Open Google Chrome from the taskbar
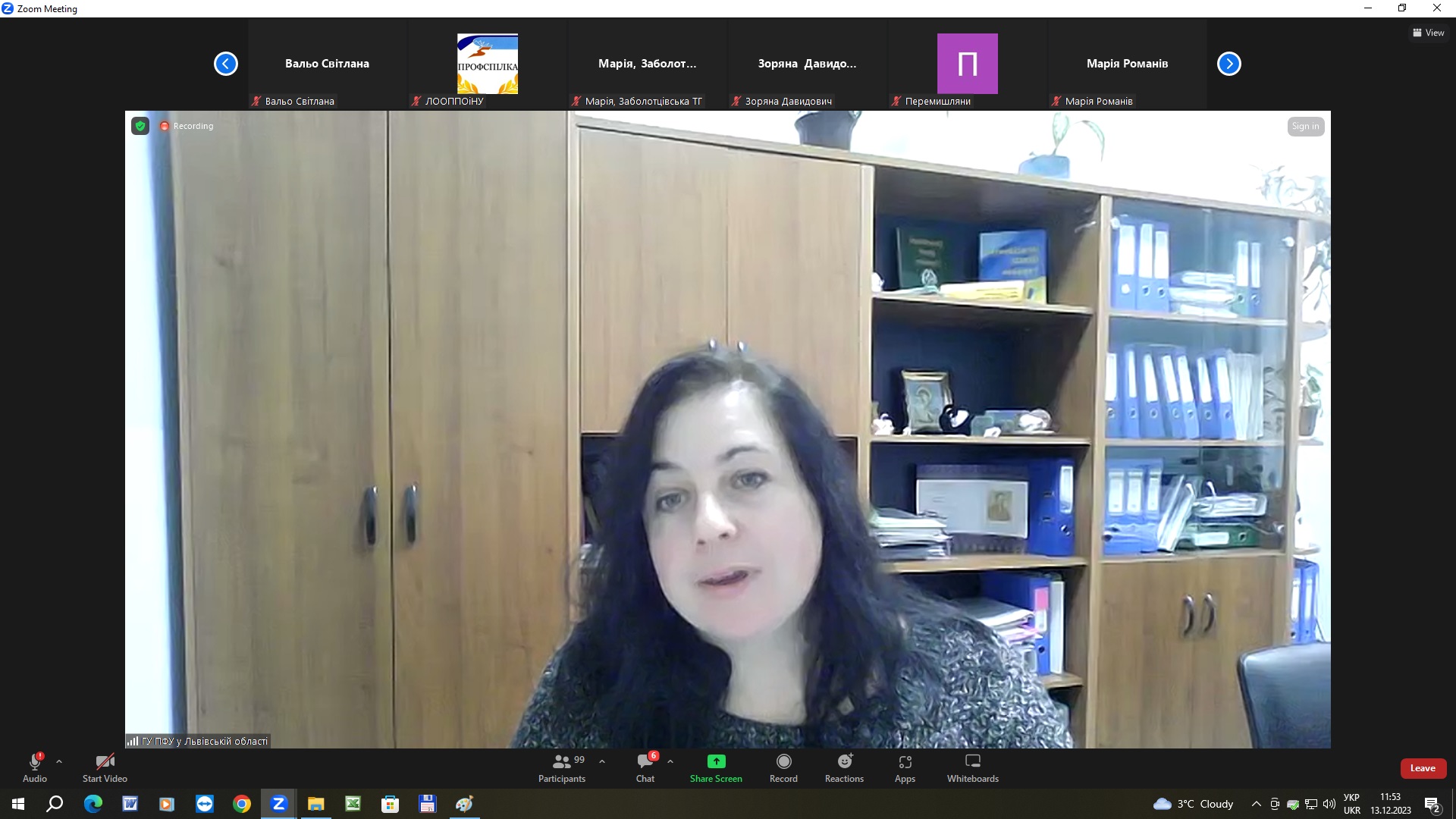The width and height of the screenshot is (1456, 819). (x=242, y=804)
